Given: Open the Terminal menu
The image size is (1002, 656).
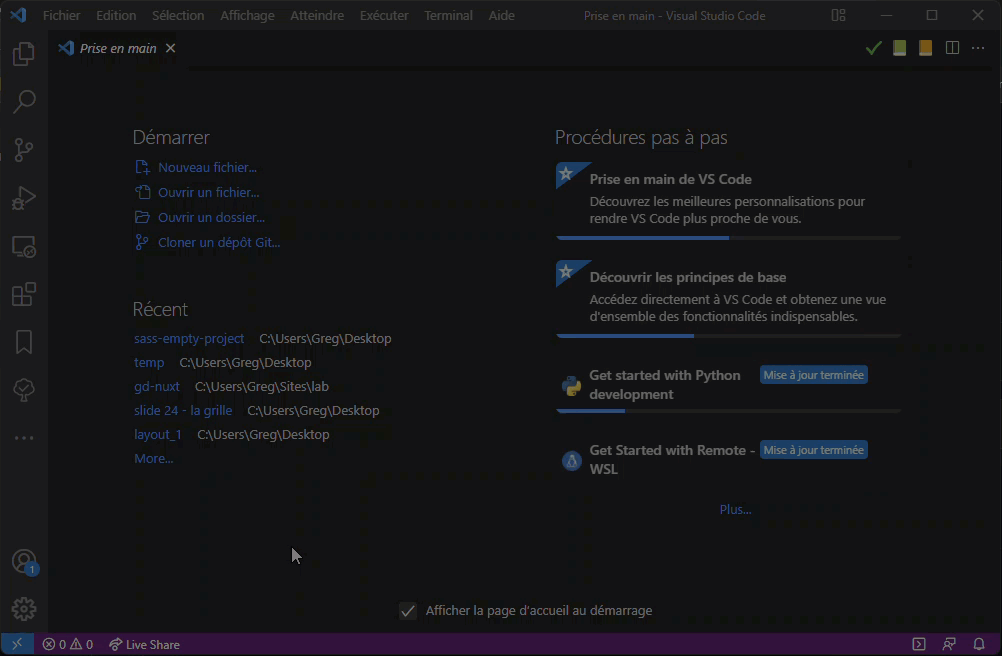Looking at the screenshot, I should pos(449,15).
